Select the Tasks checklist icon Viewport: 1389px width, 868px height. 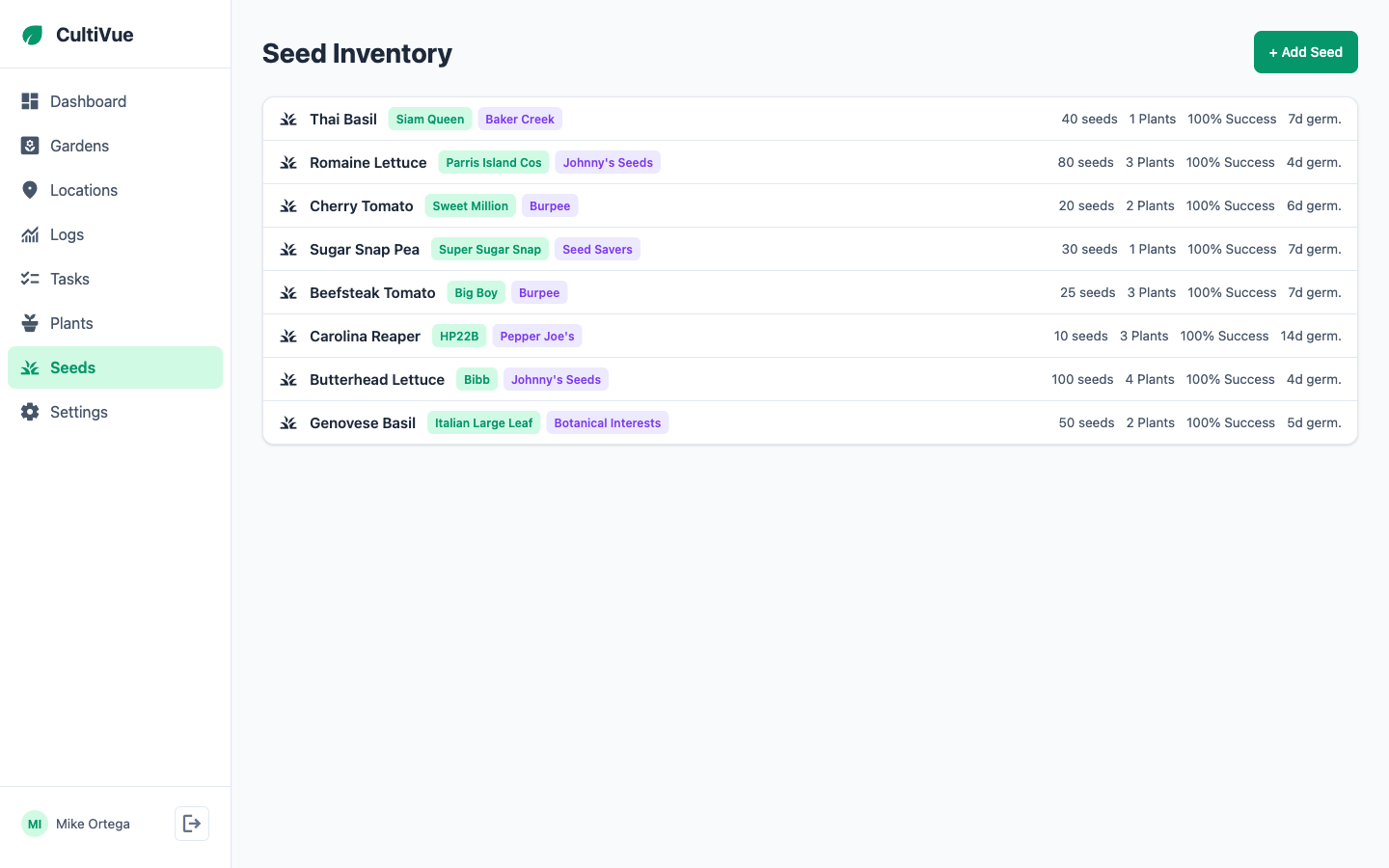point(29,279)
